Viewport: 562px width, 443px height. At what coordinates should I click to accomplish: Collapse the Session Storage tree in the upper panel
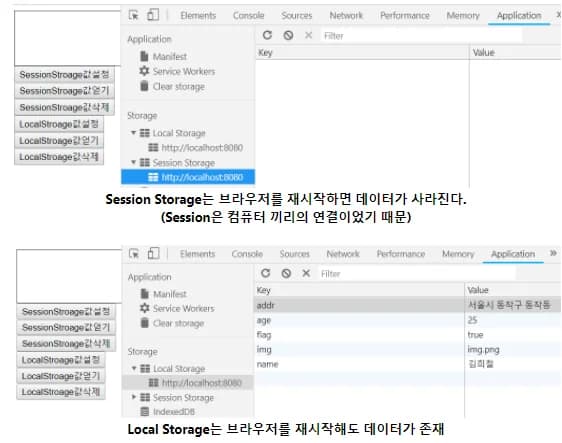pos(133,162)
